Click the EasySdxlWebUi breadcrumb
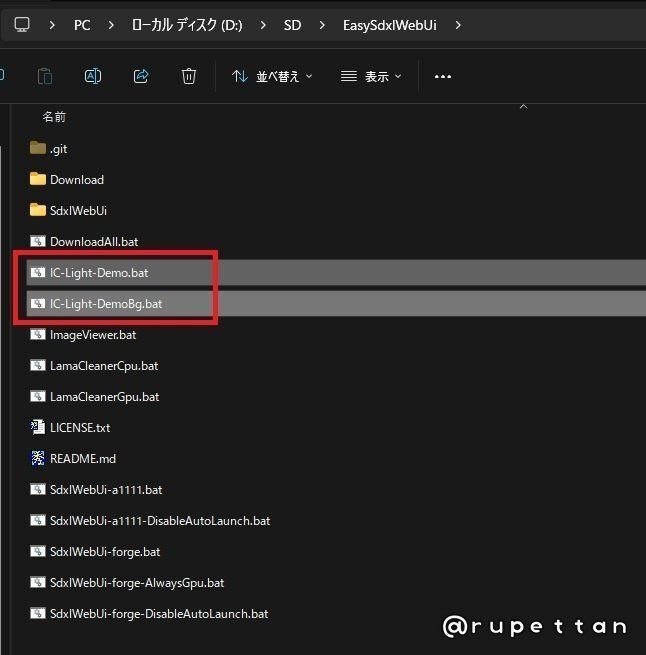This screenshot has height=655, width=646. point(389,25)
